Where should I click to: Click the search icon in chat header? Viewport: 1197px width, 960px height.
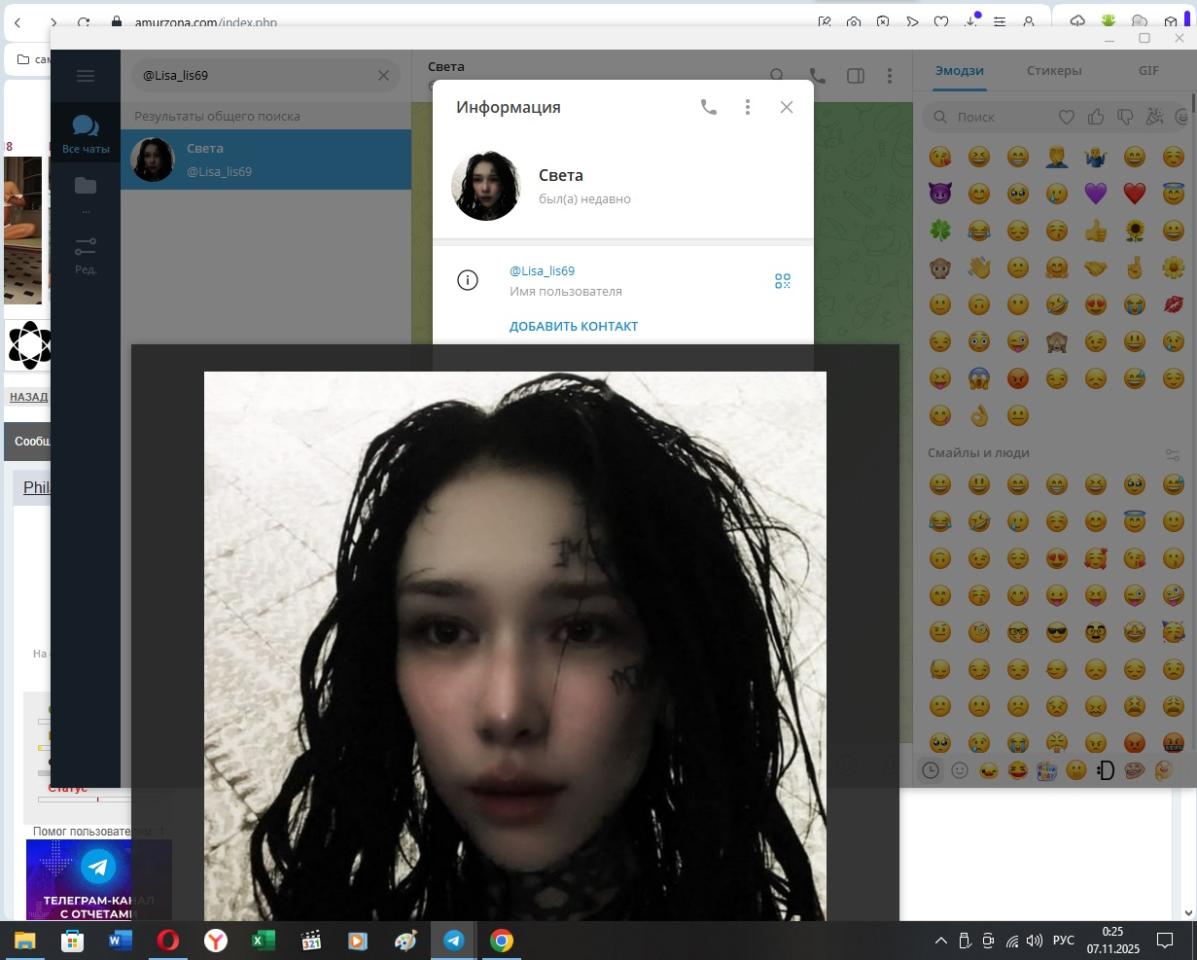point(777,76)
